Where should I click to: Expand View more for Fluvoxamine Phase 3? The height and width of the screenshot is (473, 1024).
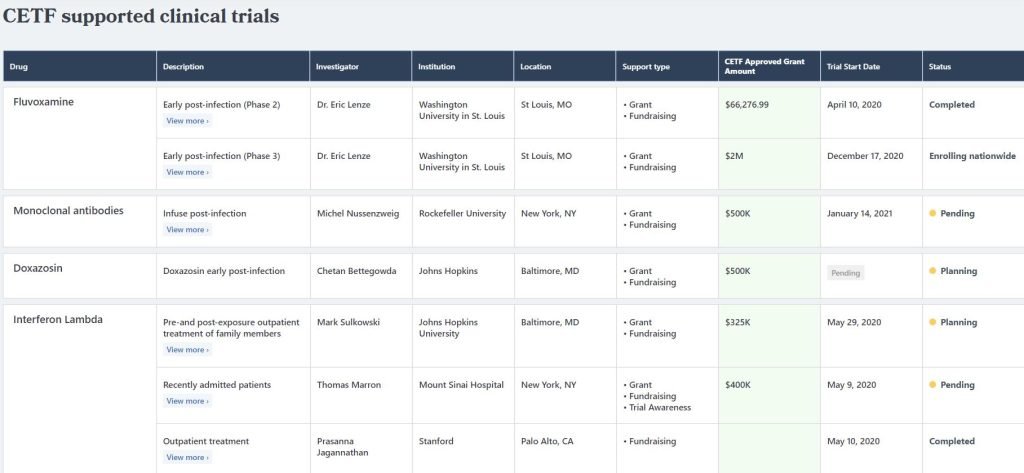click(187, 173)
